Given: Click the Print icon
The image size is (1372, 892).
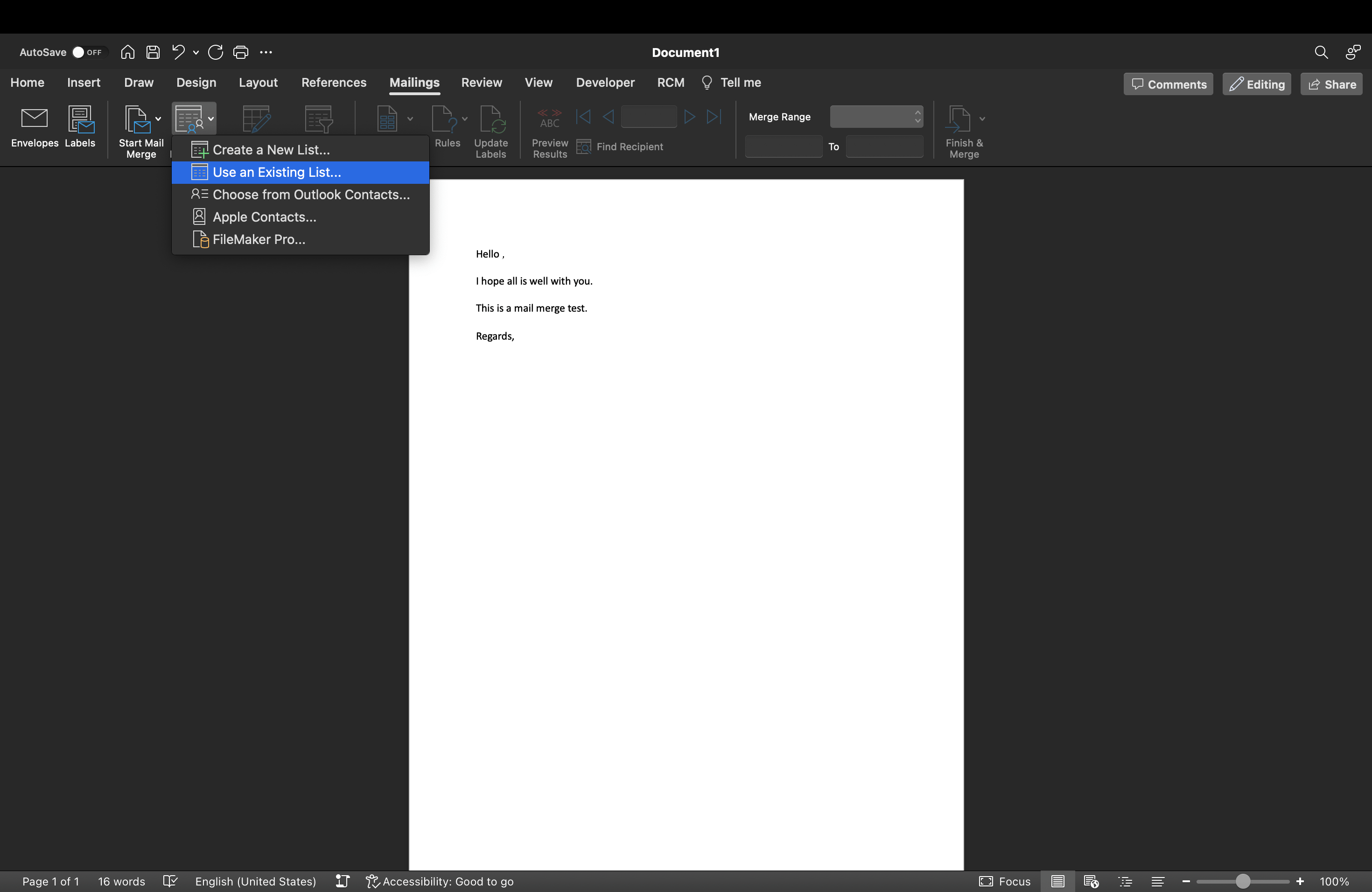Looking at the screenshot, I should click(240, 52).
